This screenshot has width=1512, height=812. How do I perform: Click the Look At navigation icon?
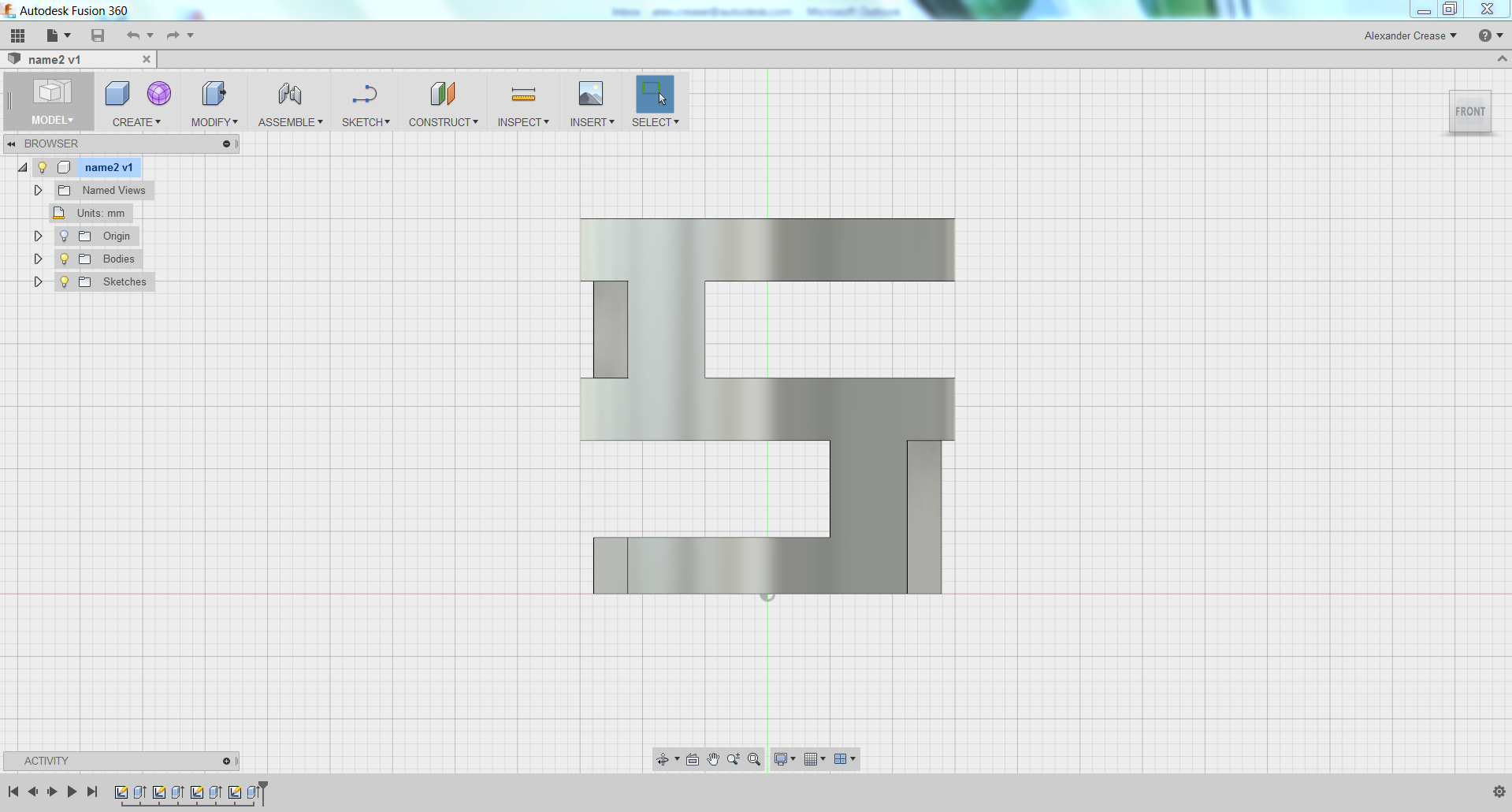click(x=693, y=759)
